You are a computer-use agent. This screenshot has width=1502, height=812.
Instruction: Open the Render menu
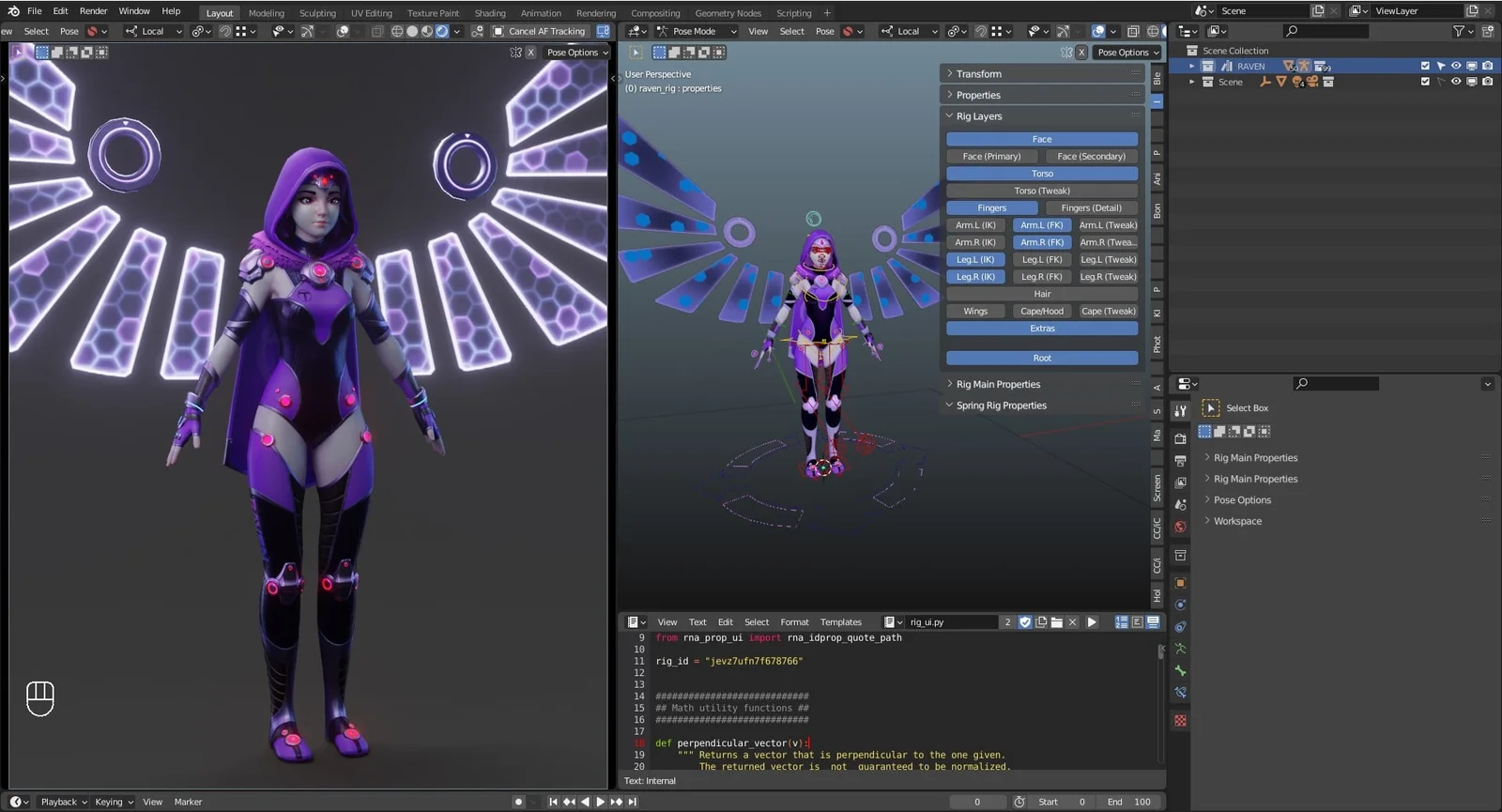[x=93, y=11]
